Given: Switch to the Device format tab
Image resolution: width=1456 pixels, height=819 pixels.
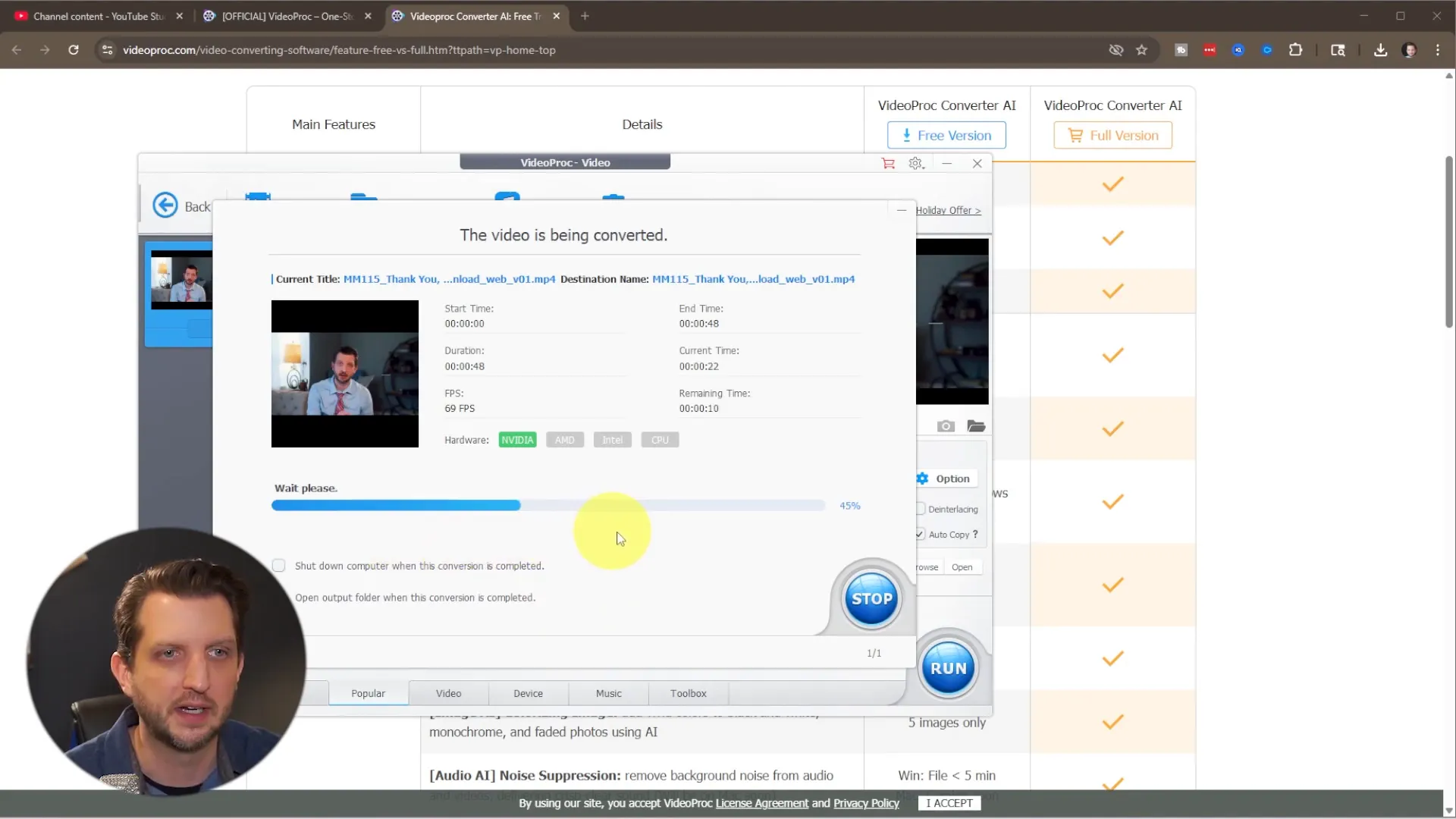Looking at the screenshot, I should point(528,693).
